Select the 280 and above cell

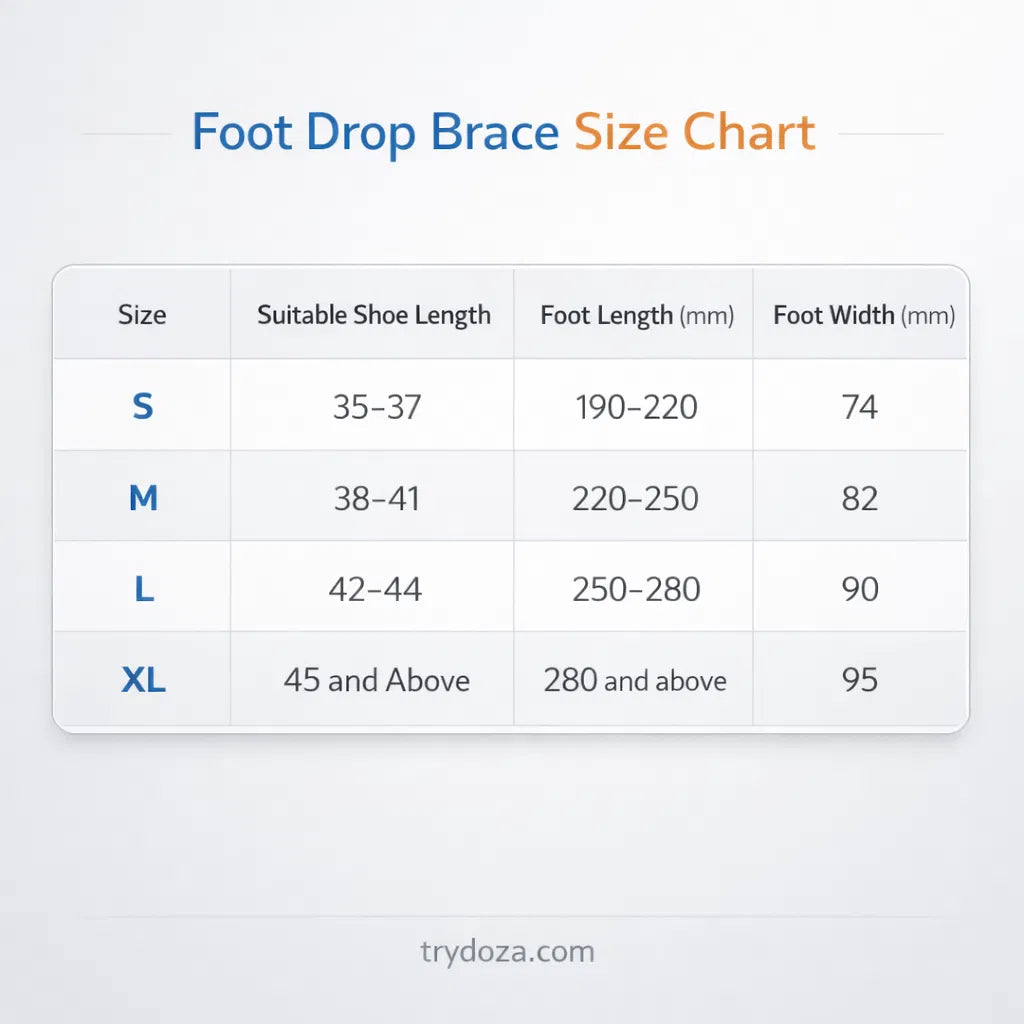[x=635, y=681]
